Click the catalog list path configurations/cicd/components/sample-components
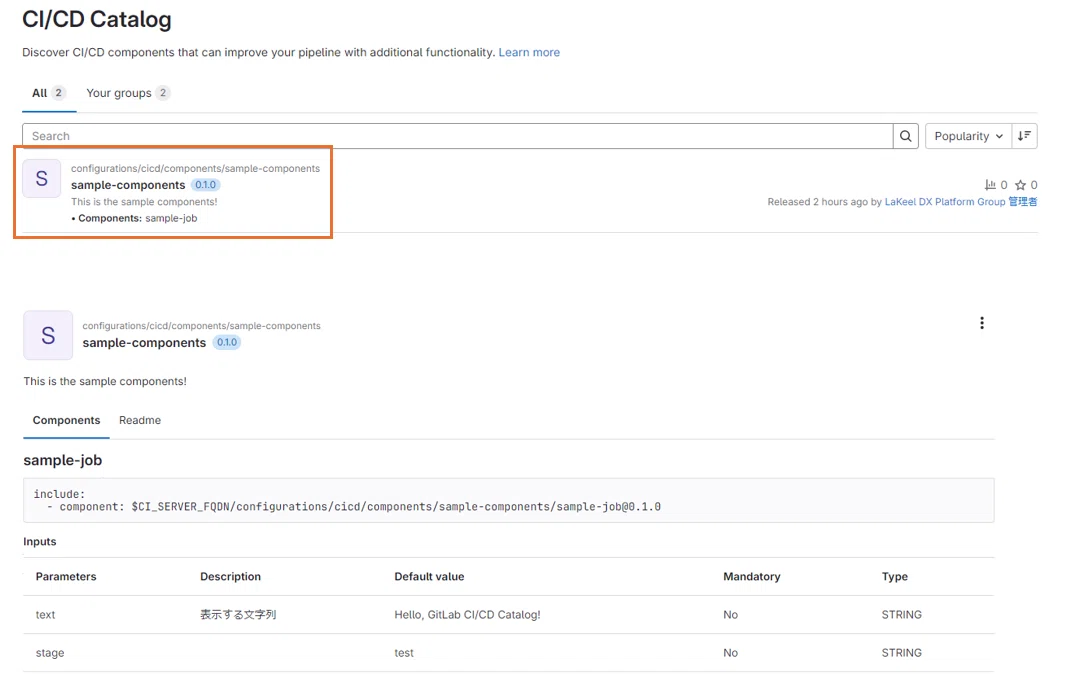 (x=195, y=169)
